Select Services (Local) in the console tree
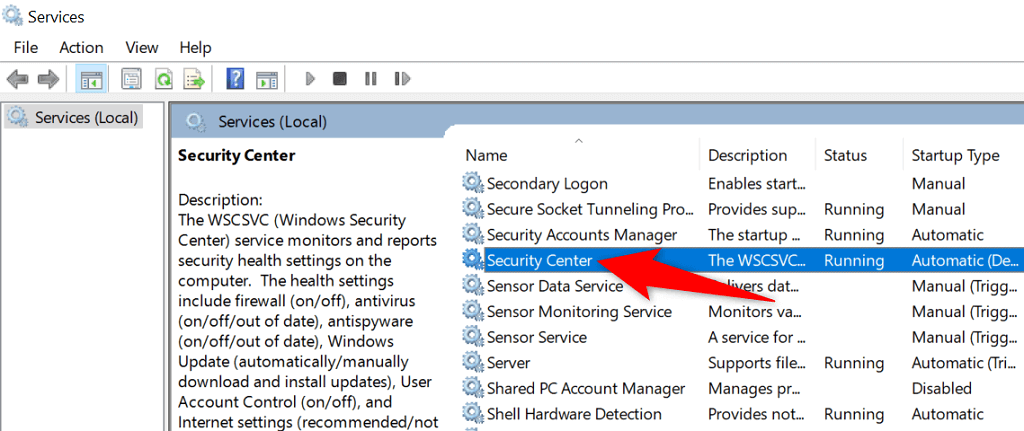Viewport: 1024px width, 431px height. (x=86, y=117)
